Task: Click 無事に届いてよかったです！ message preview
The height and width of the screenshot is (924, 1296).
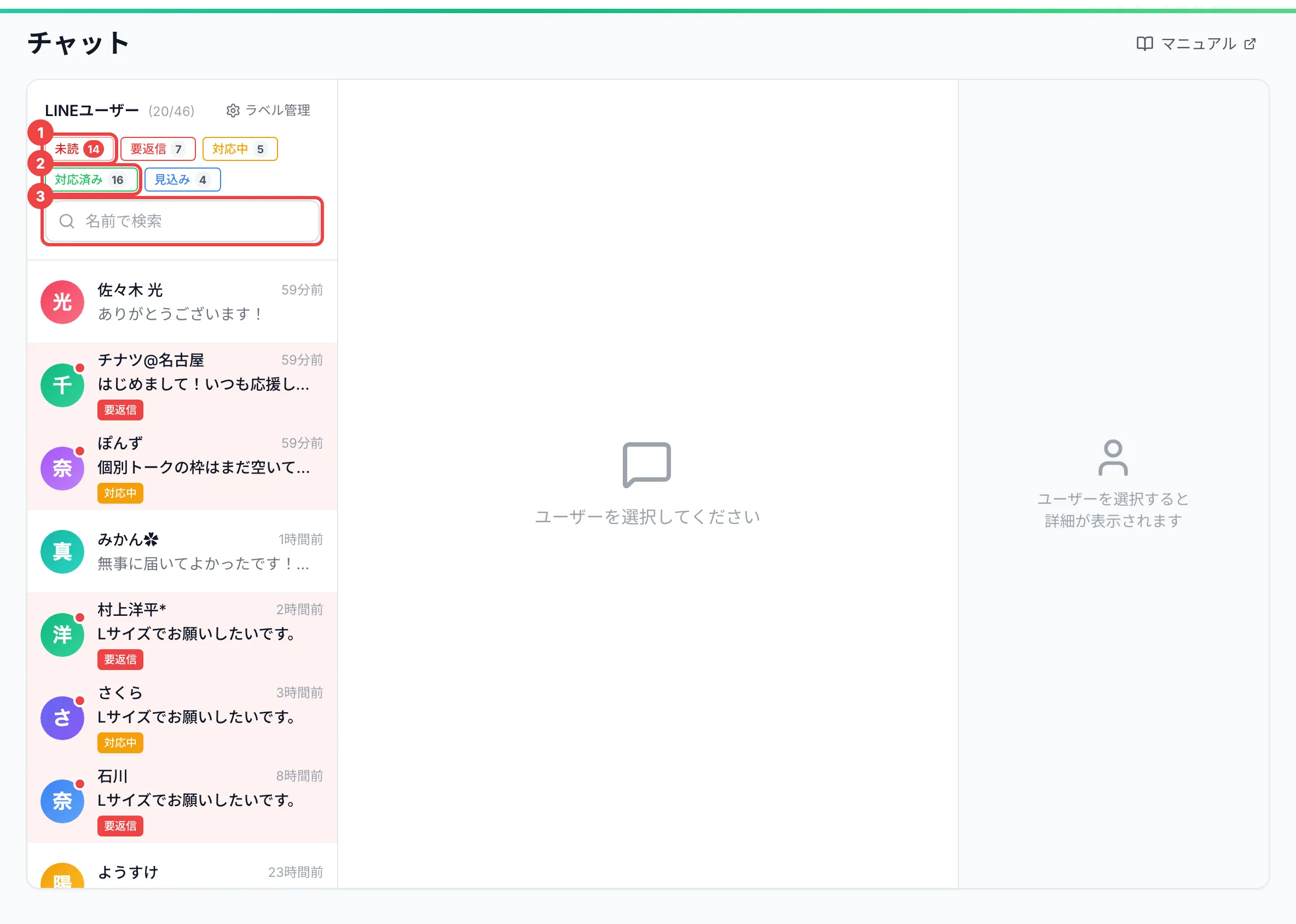Action: [204, 564]
